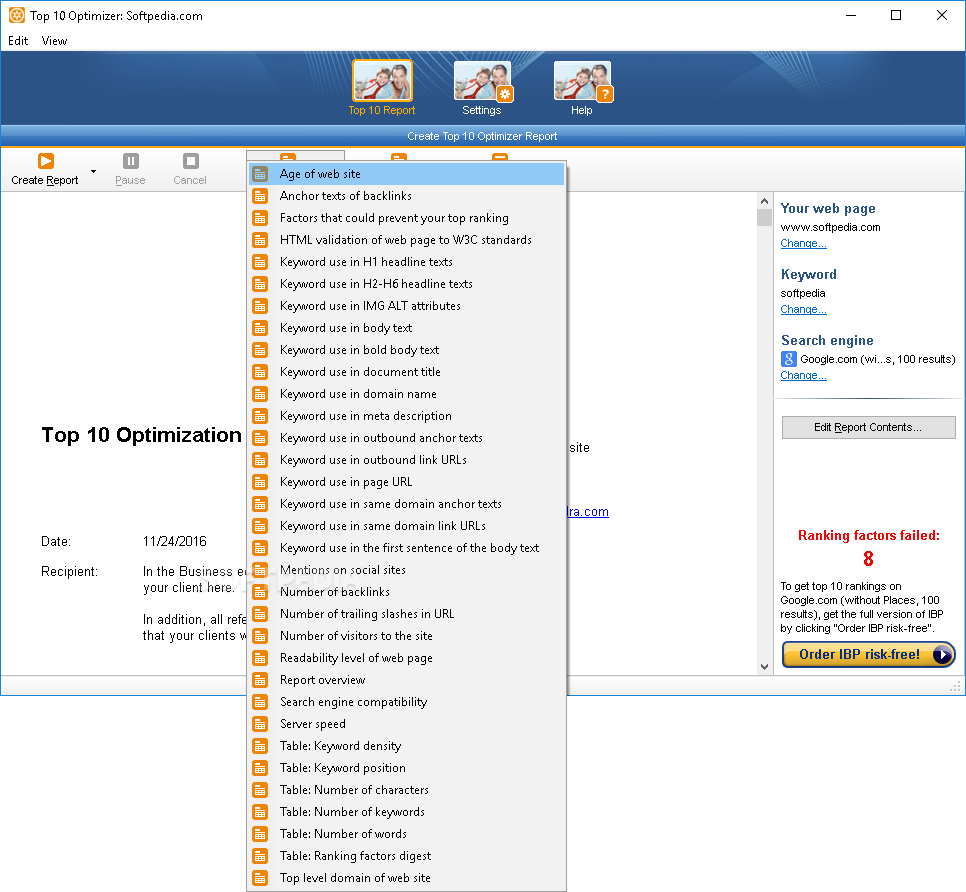Viewport: 966px width, 892px height.
Task: Select Table: Ranking factors digest
Action: coord(407,856)
